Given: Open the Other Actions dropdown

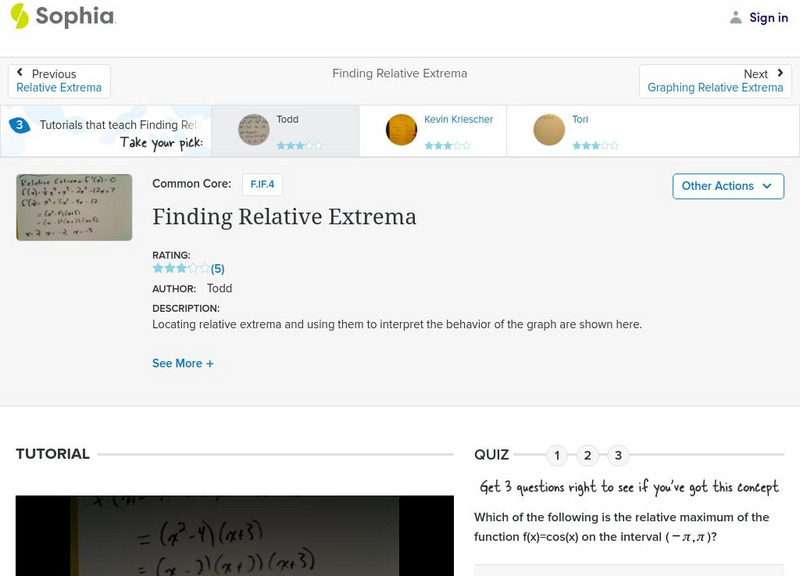Looking at the screenshot, I should pos(728,186).
